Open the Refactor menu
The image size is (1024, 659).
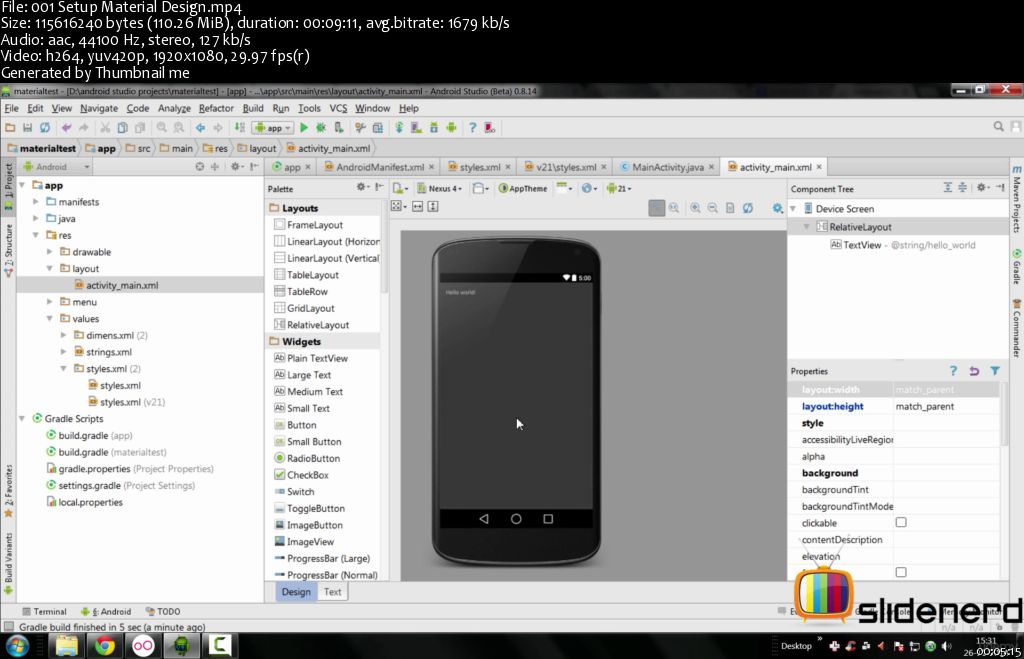[x=216, y=108]
